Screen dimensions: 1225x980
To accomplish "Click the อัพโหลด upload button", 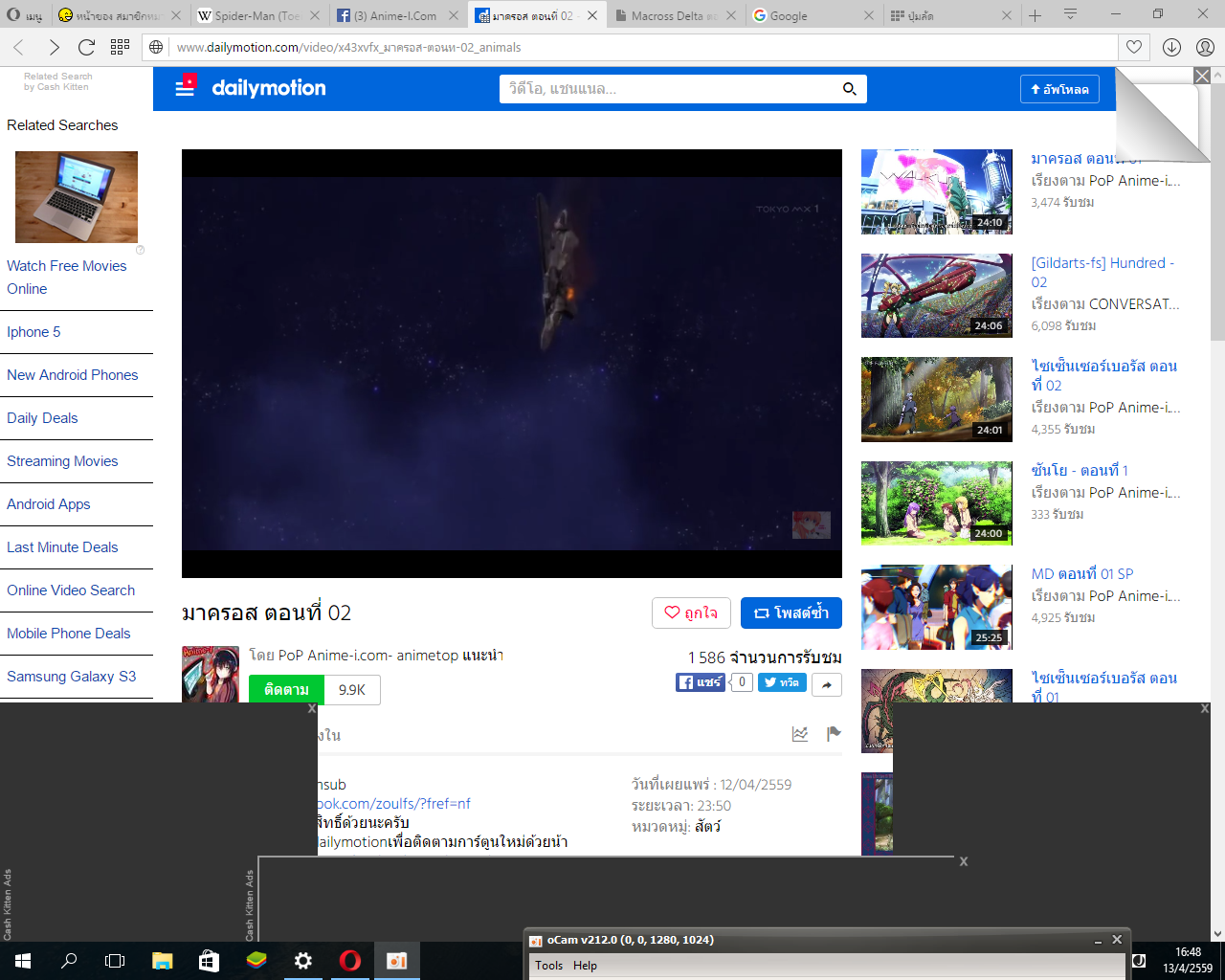I will point(1059,89).
